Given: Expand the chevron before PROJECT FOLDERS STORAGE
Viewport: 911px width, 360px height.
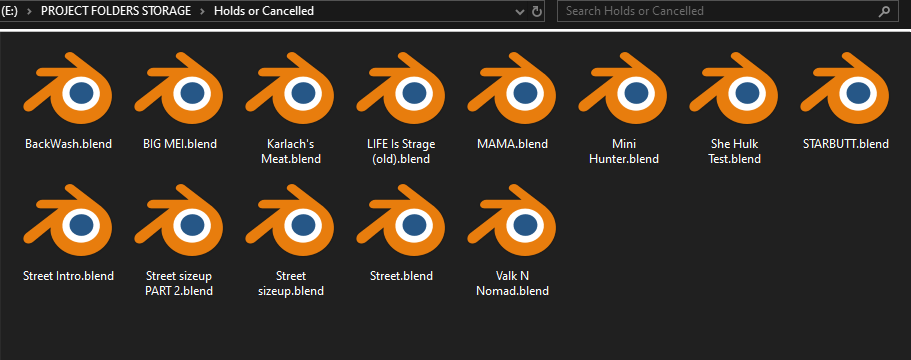Looking at the screenshot, I should [x=30, y=11].
